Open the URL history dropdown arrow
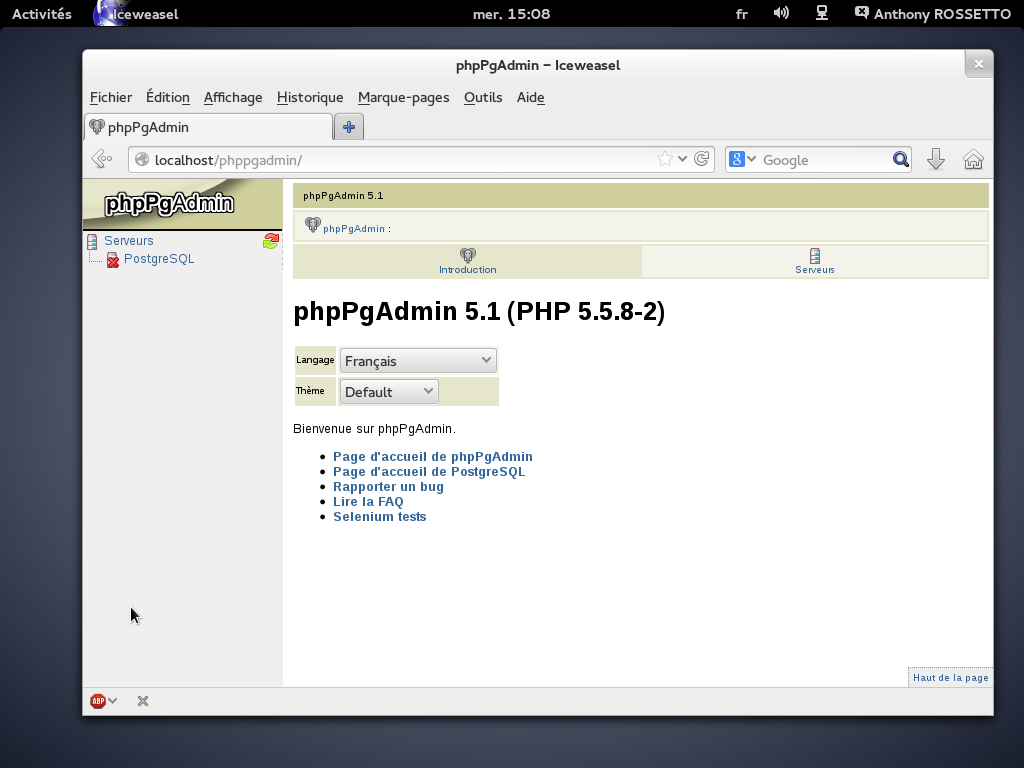The image size is (1024, 768). (x=682, y=159)
